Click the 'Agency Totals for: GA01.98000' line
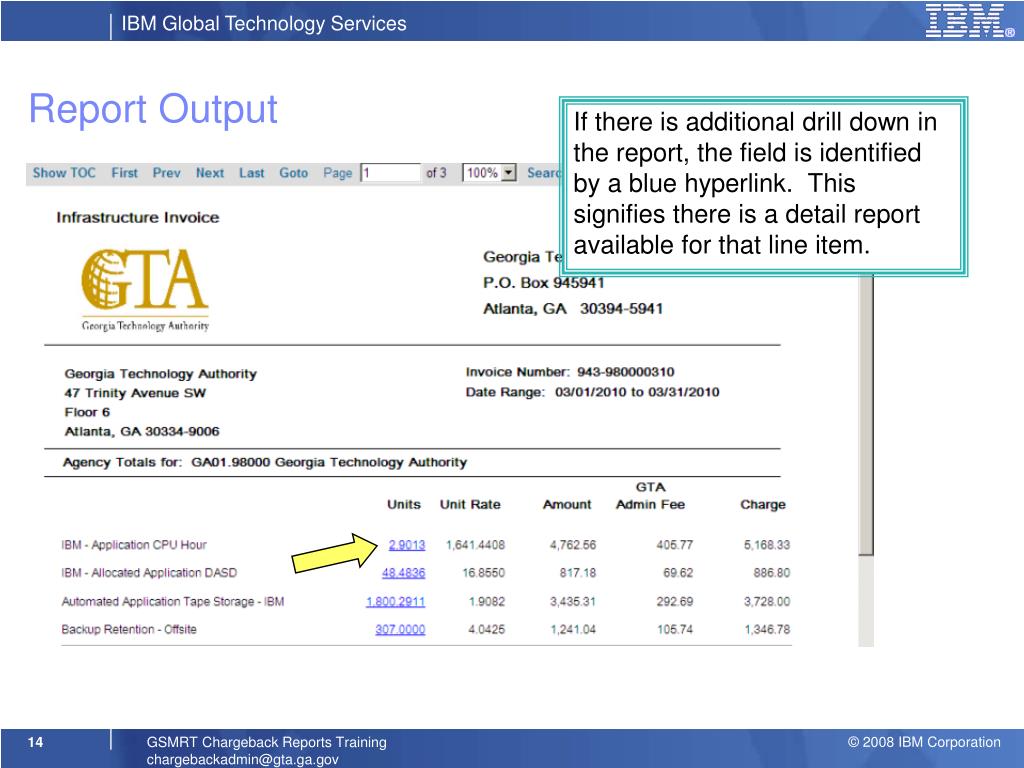Viewport: 1024px width, 768px height. (x=264, y=462)
